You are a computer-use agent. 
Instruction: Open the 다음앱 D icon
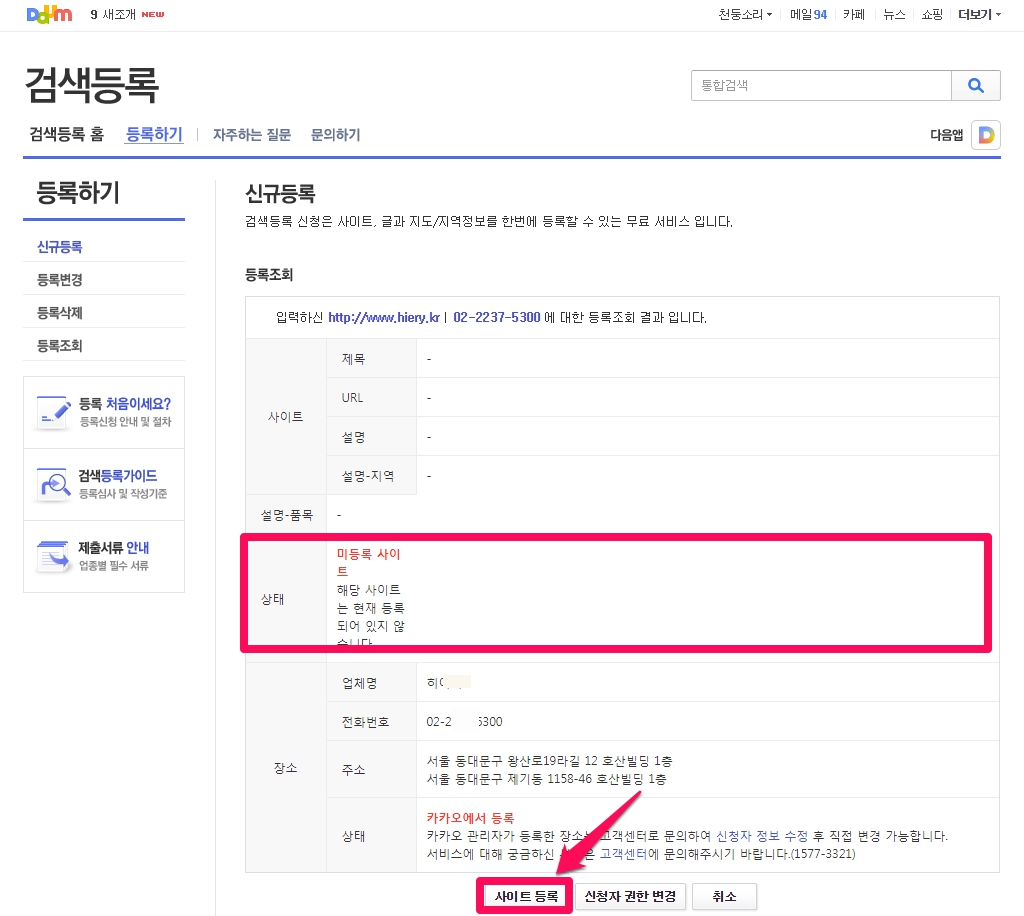(985, 134)
